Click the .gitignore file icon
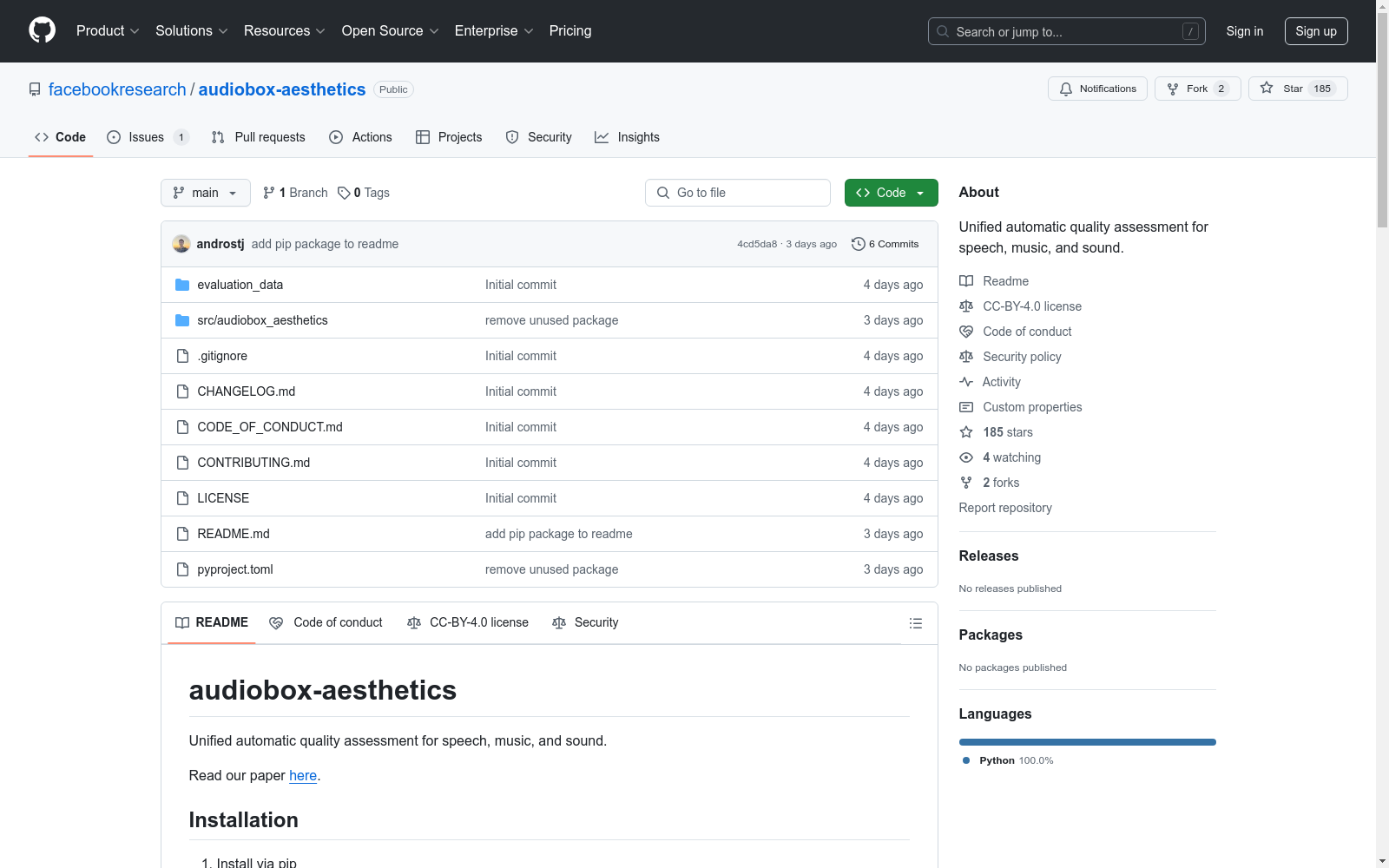 click(182, 356)
